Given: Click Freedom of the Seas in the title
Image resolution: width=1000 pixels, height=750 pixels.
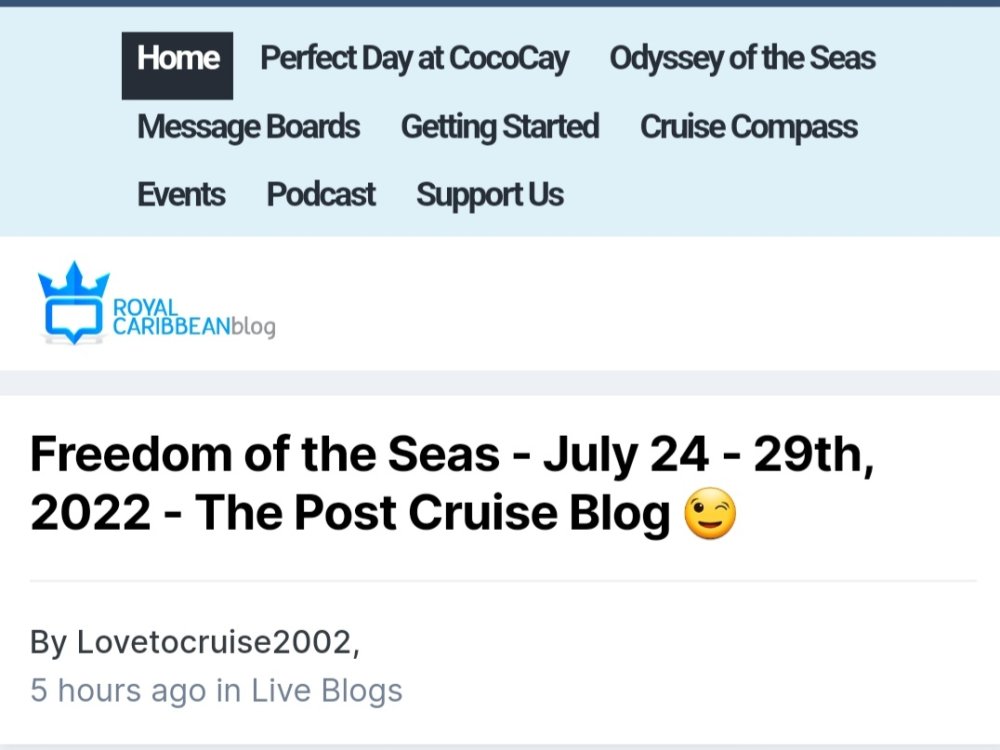Looking at the screenshot, I should [265, 454].
